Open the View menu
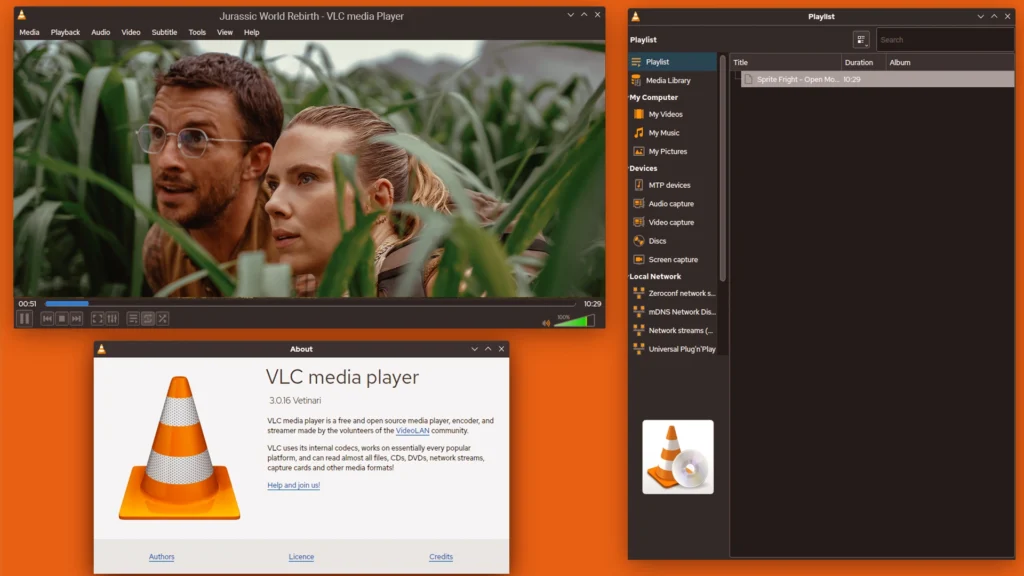Viewport: 1024px width, 576px height. pyautogui.click(x=225, y=32)
